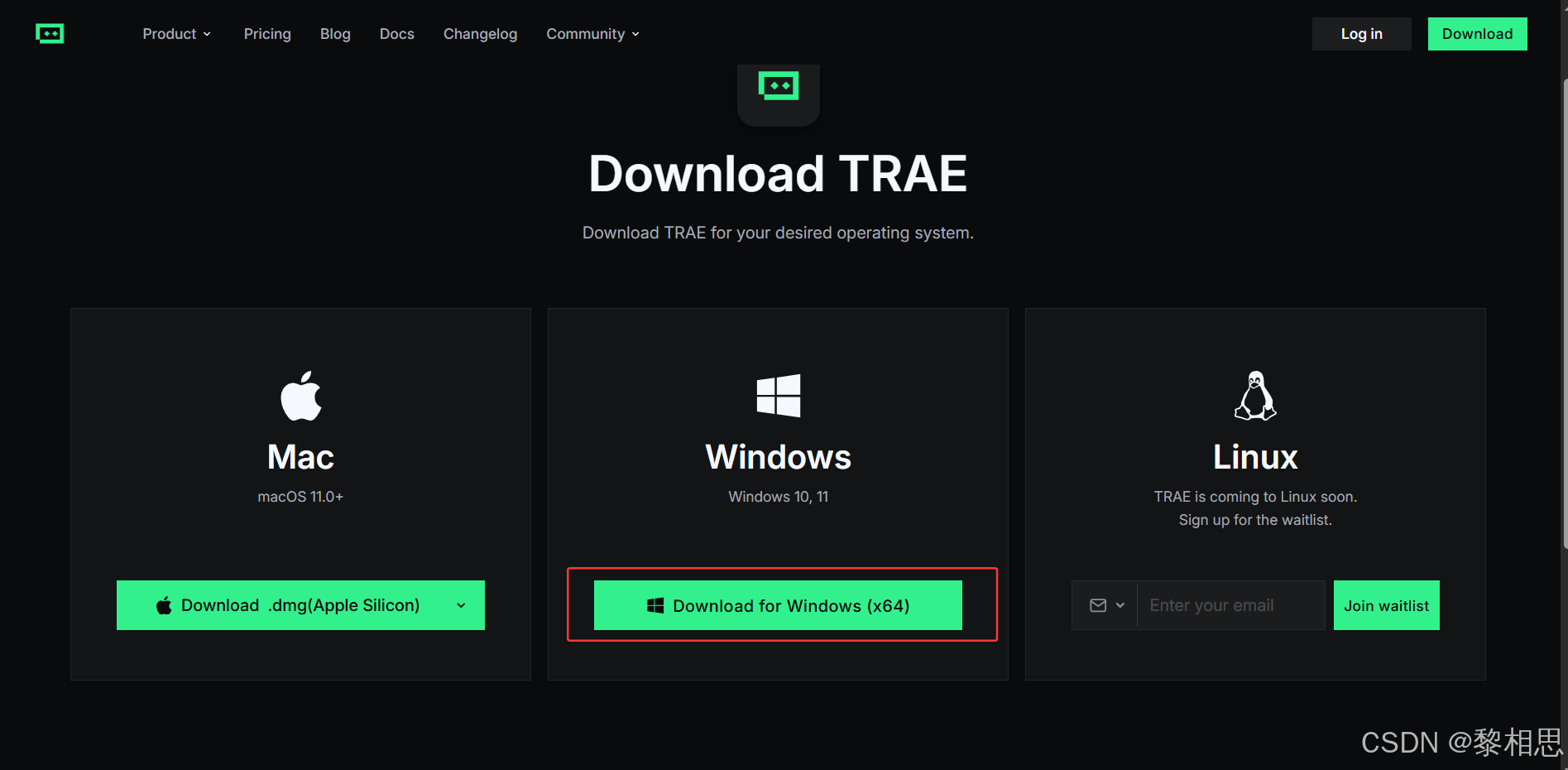Image resolution: width=1568 pixels, height=770 pixels.
Task: Open the contact type dropdown arrow
Action: (x=1120, y=605)
